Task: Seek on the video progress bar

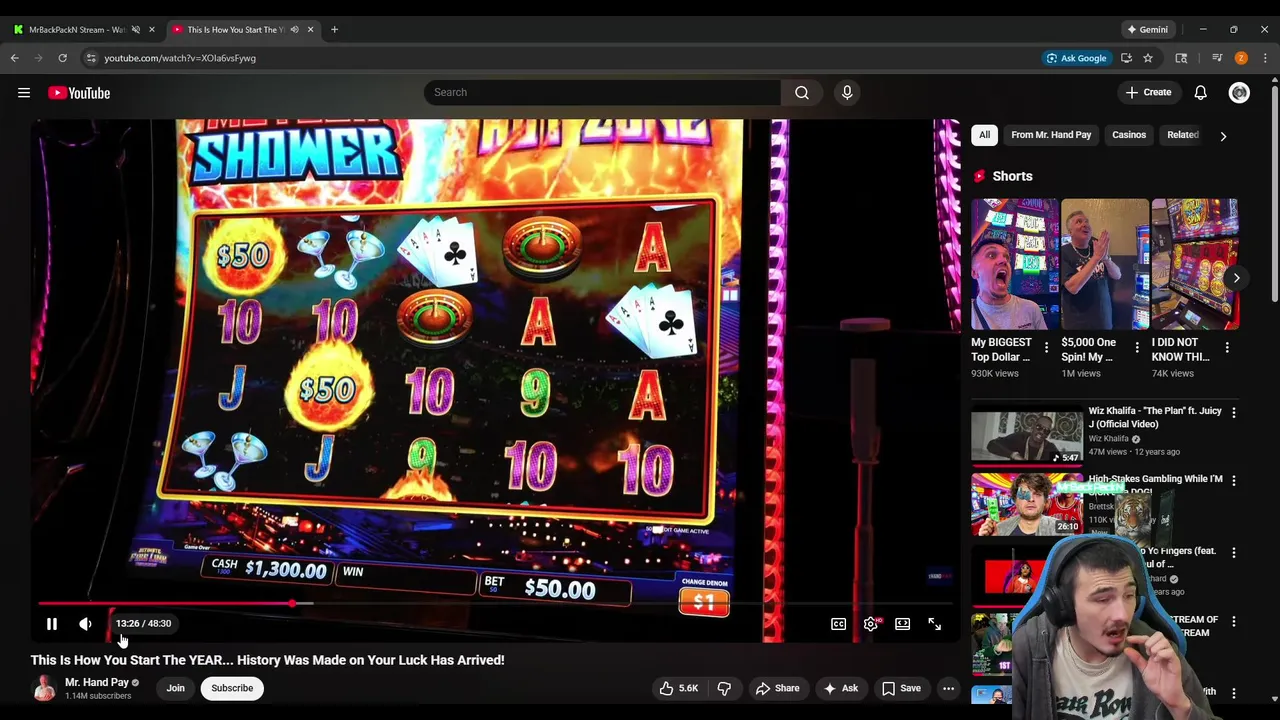Action: click(496, 603)
